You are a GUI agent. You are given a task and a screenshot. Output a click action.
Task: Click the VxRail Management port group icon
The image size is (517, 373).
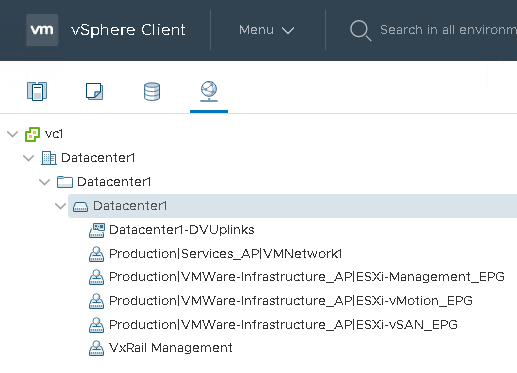coord(96,348)
